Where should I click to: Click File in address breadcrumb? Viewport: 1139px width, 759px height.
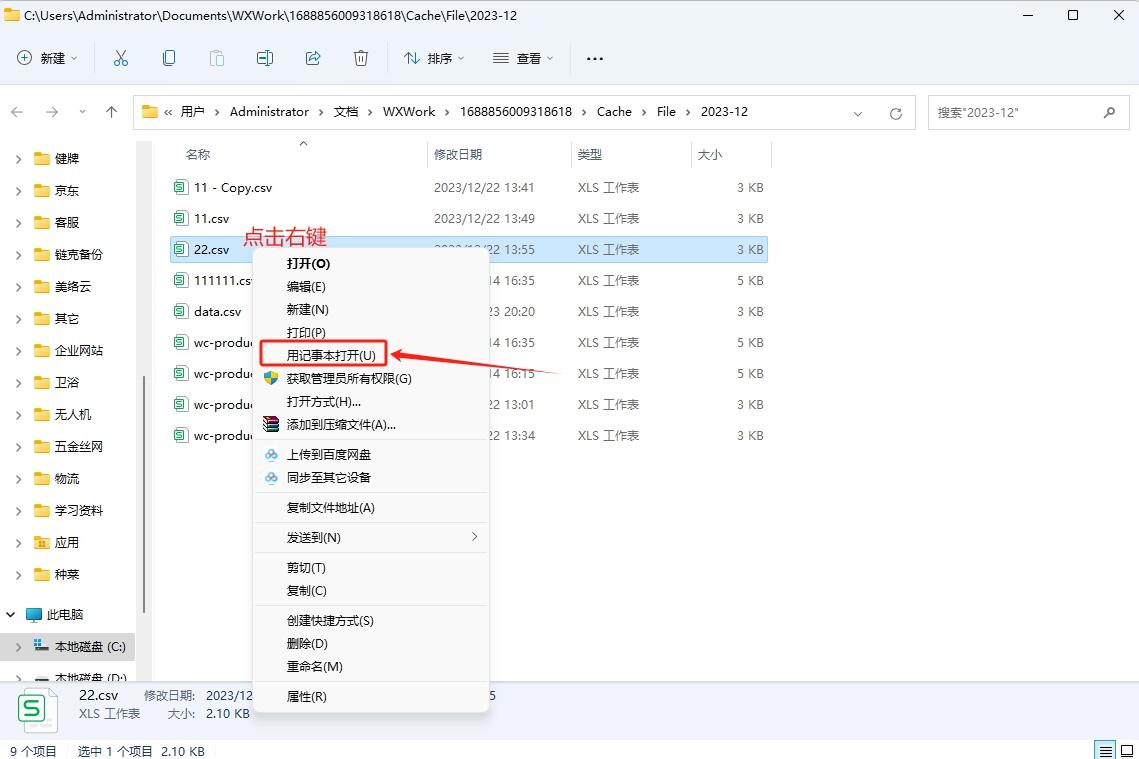click(x=666, y=112)
